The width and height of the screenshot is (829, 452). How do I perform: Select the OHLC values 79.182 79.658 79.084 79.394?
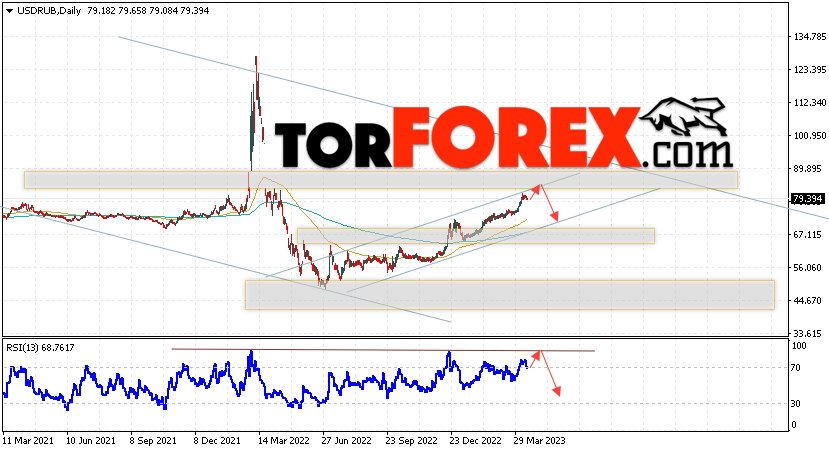pos(148,11)
